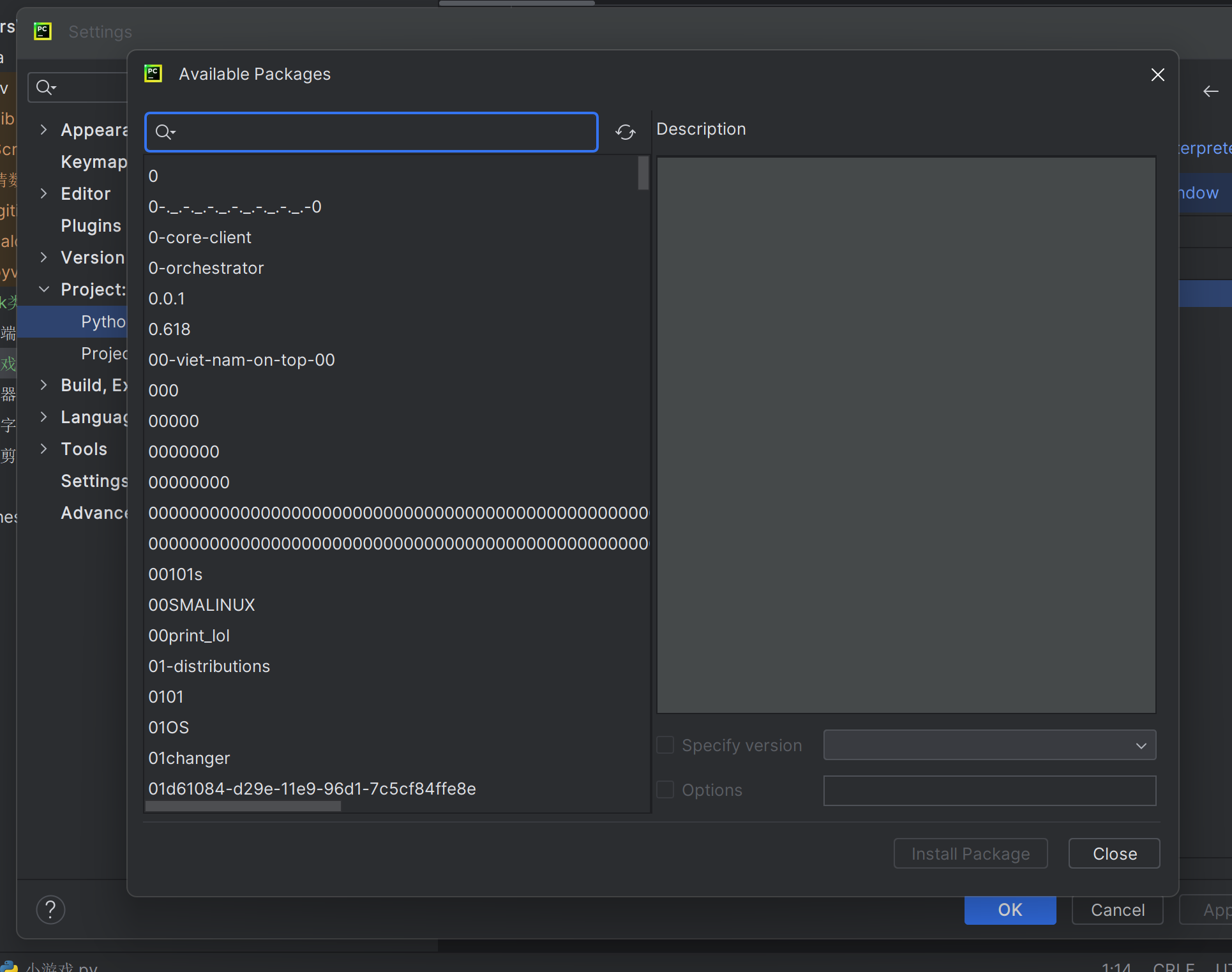Click the Description panel area

(x=906, y=435)
